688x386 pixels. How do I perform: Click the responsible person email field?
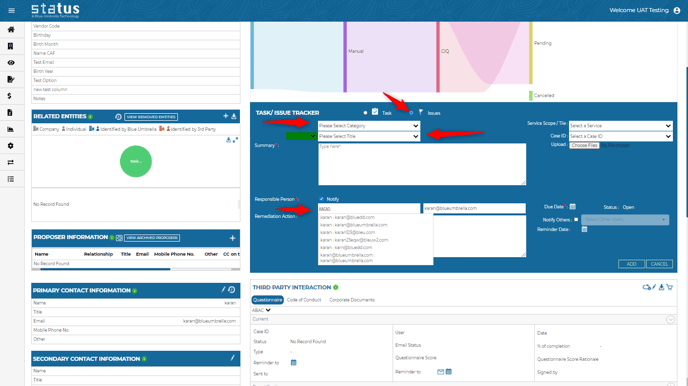click(474, 208)
